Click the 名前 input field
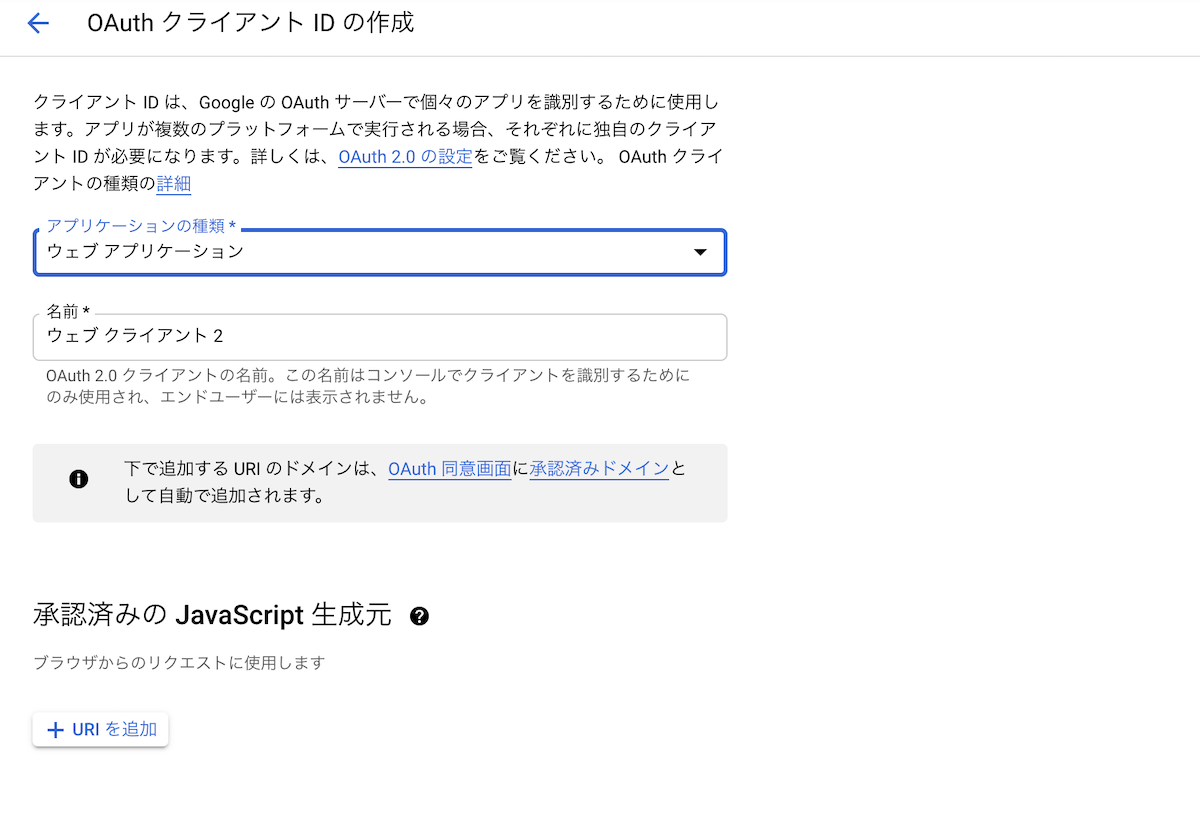The width and height of the screenshot is (1200, 821). pos(380,337)
